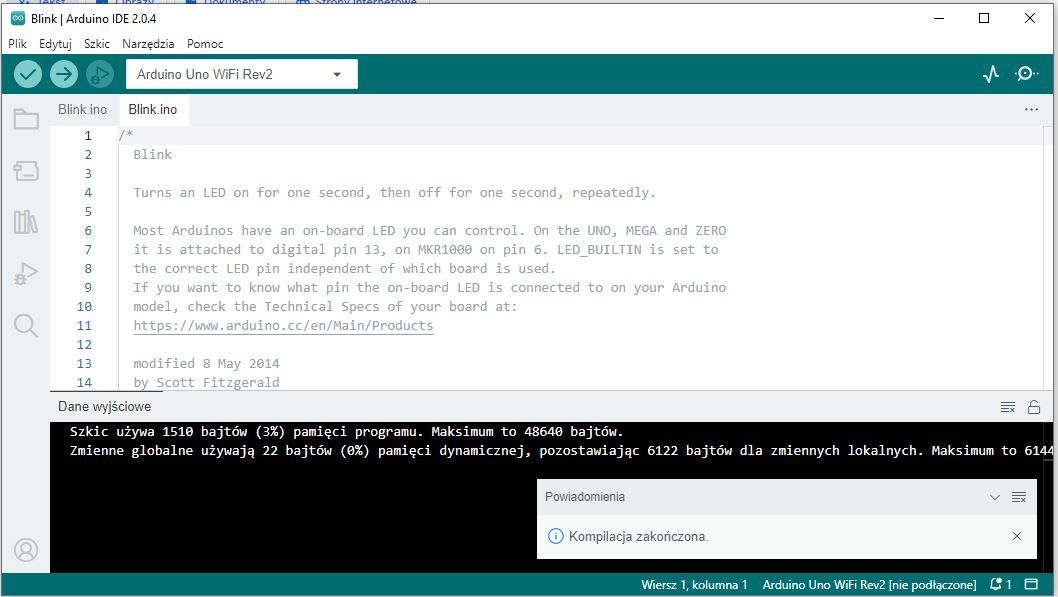Open the Search panel in the sidebar
This screenshot has width=1058, height=597.
coord(26,325)
